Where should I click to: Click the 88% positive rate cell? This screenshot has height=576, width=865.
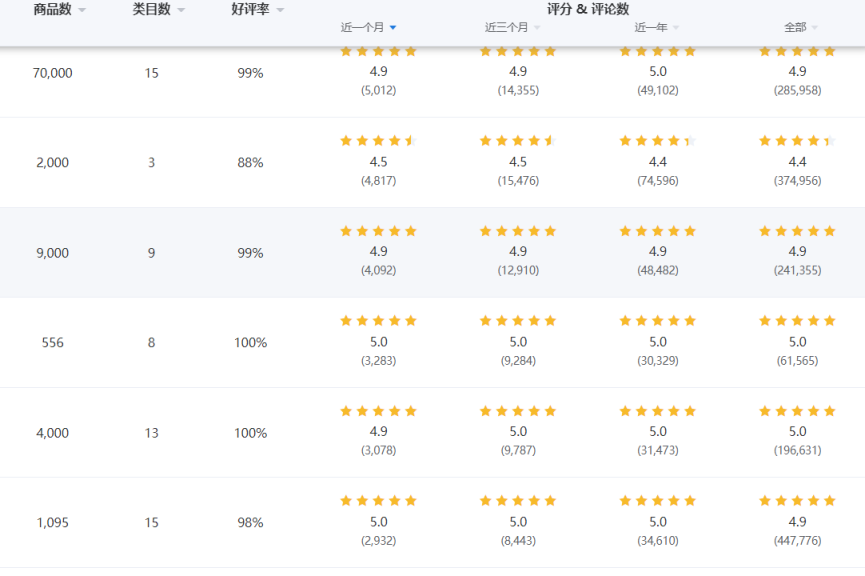click(x=251, y=162)
